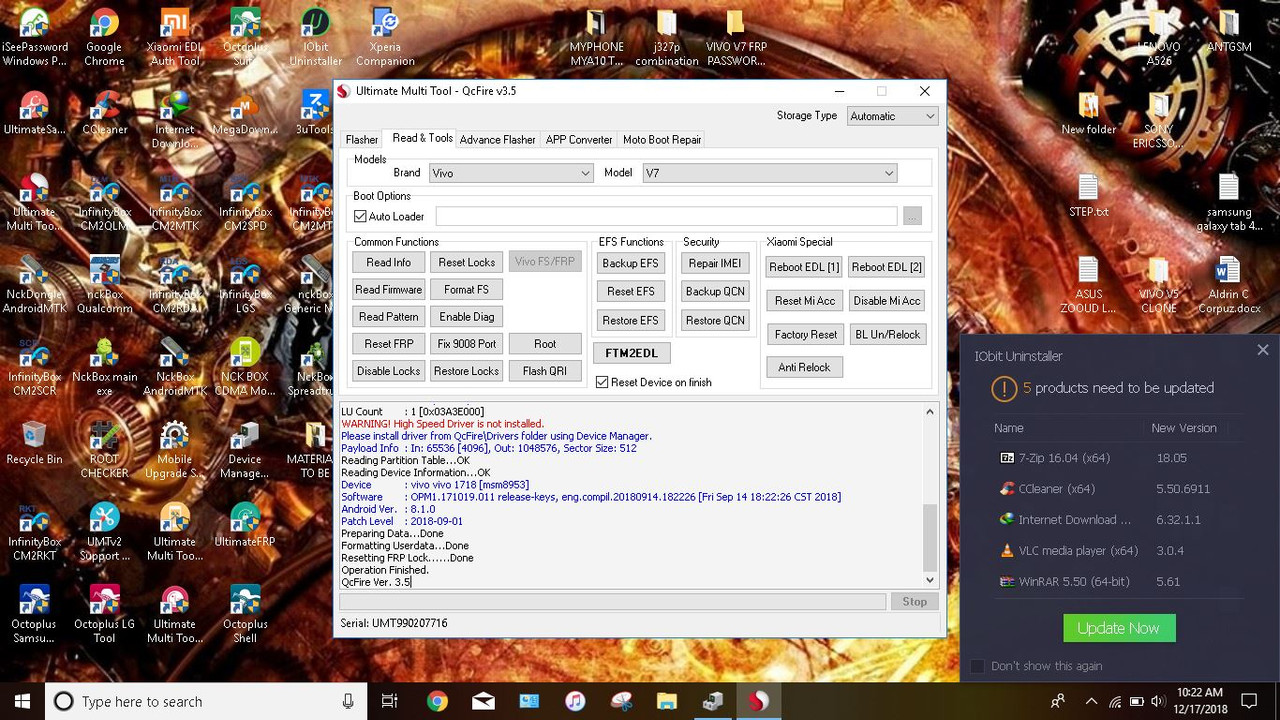
Task: Expand the Brand dropdown
Action: pos(586,173)
